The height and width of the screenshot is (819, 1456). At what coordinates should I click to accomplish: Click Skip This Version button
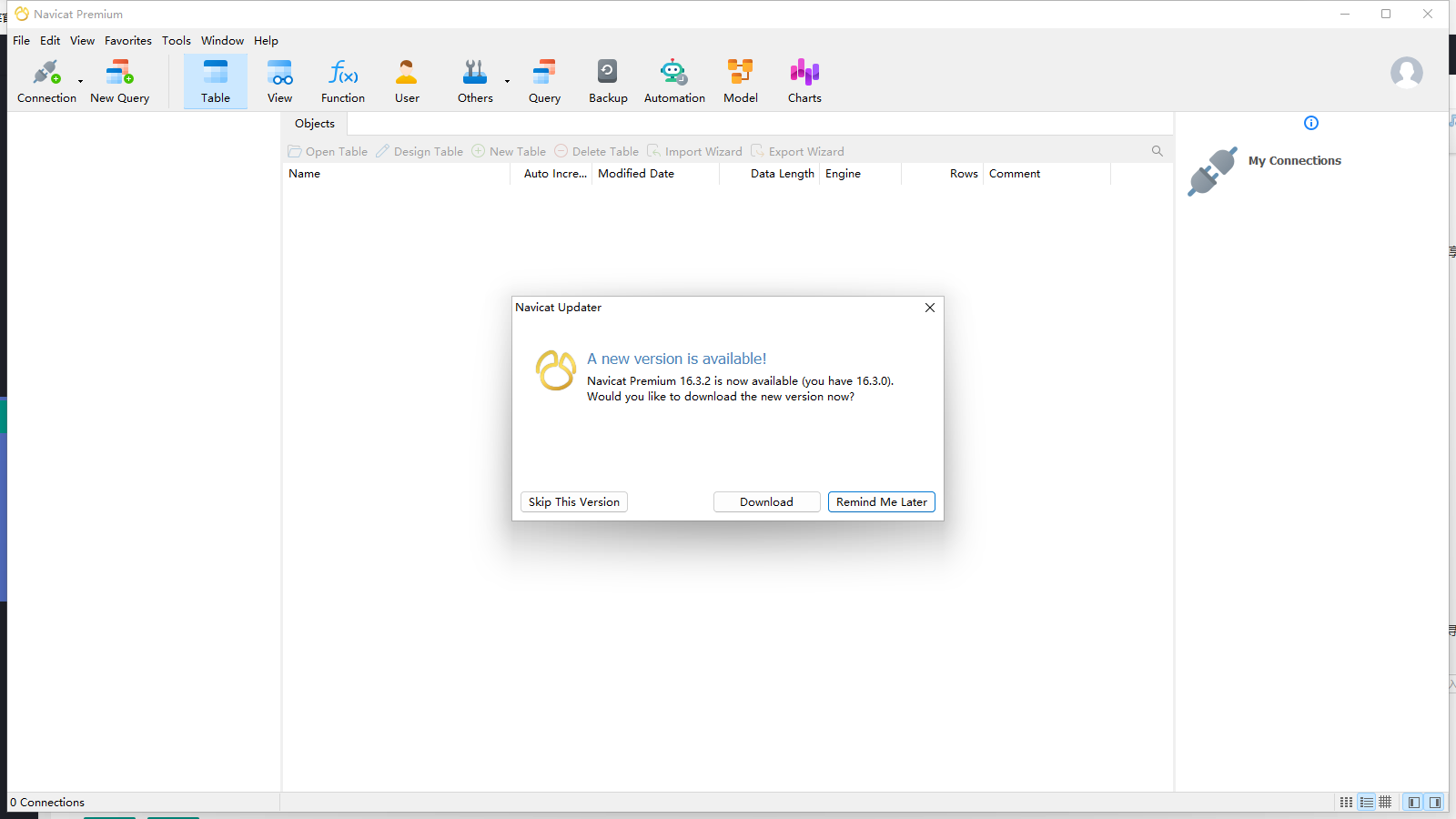(574, 502)
